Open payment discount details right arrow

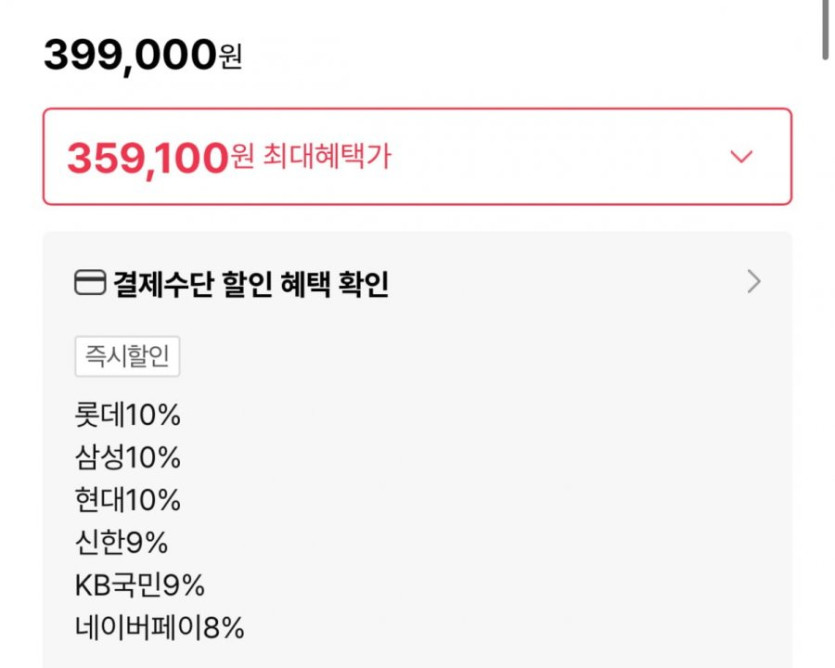click(754, 282)
